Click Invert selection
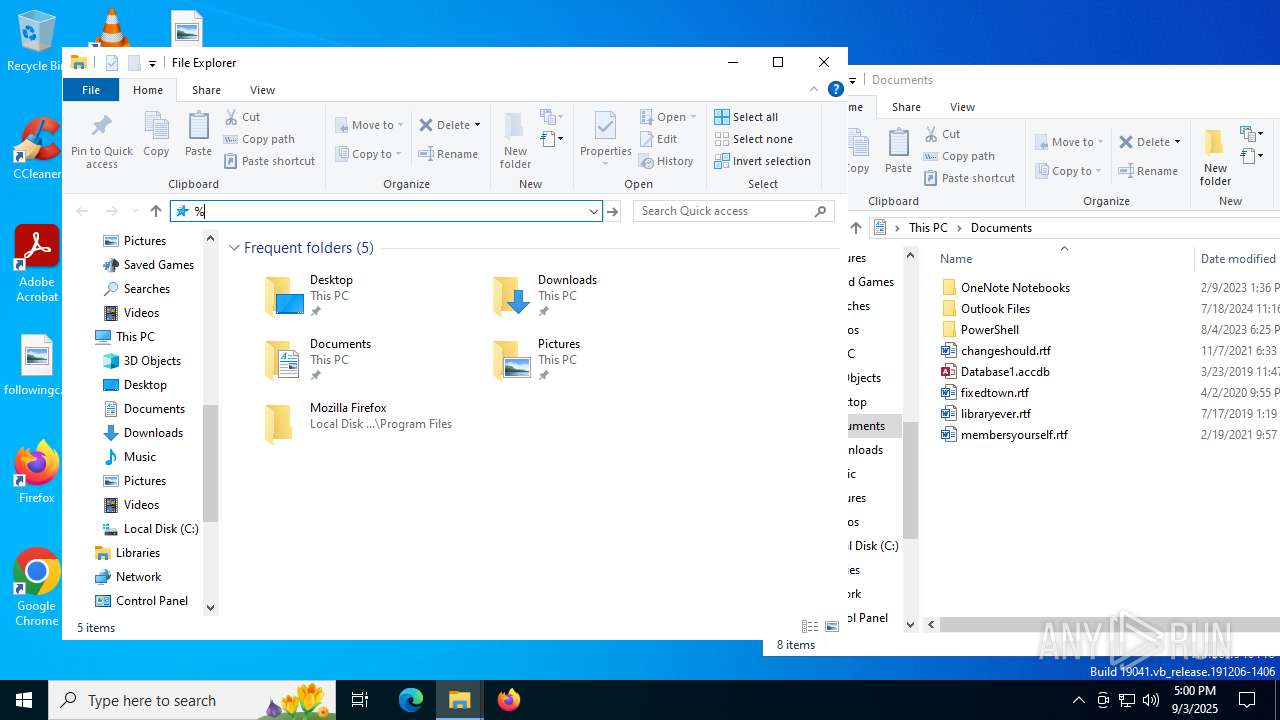This screenshot has height=720, width=1280. pos(762,161)
